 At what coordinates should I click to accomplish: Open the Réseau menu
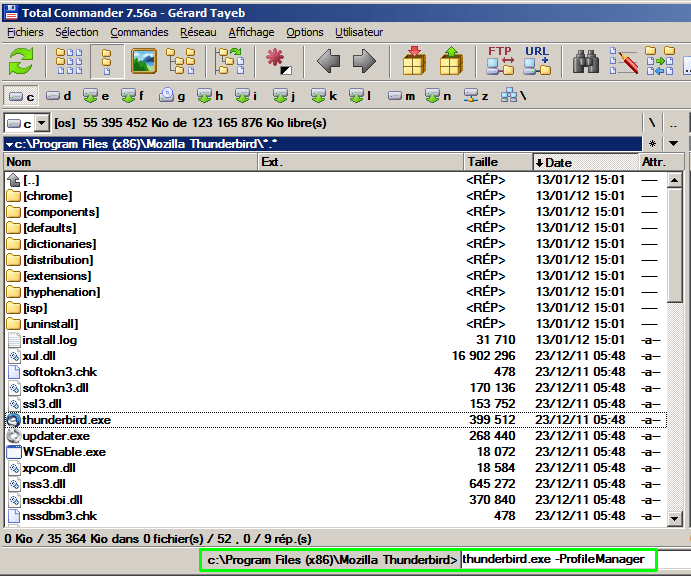198,32
